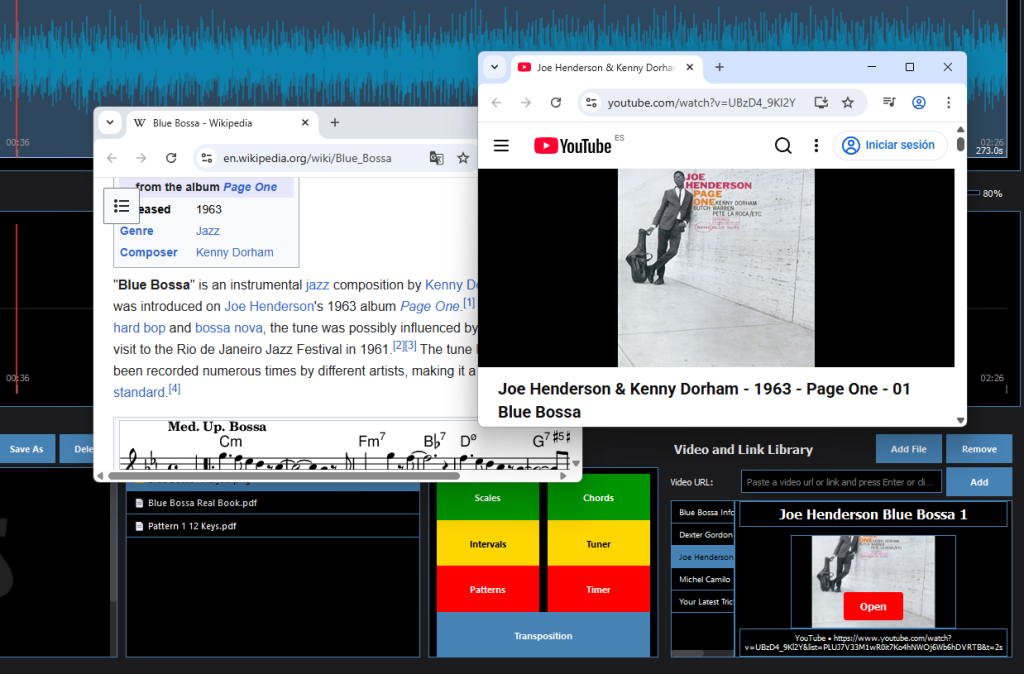
Task: Open Chrome media control icon
Action: [889, 103]
